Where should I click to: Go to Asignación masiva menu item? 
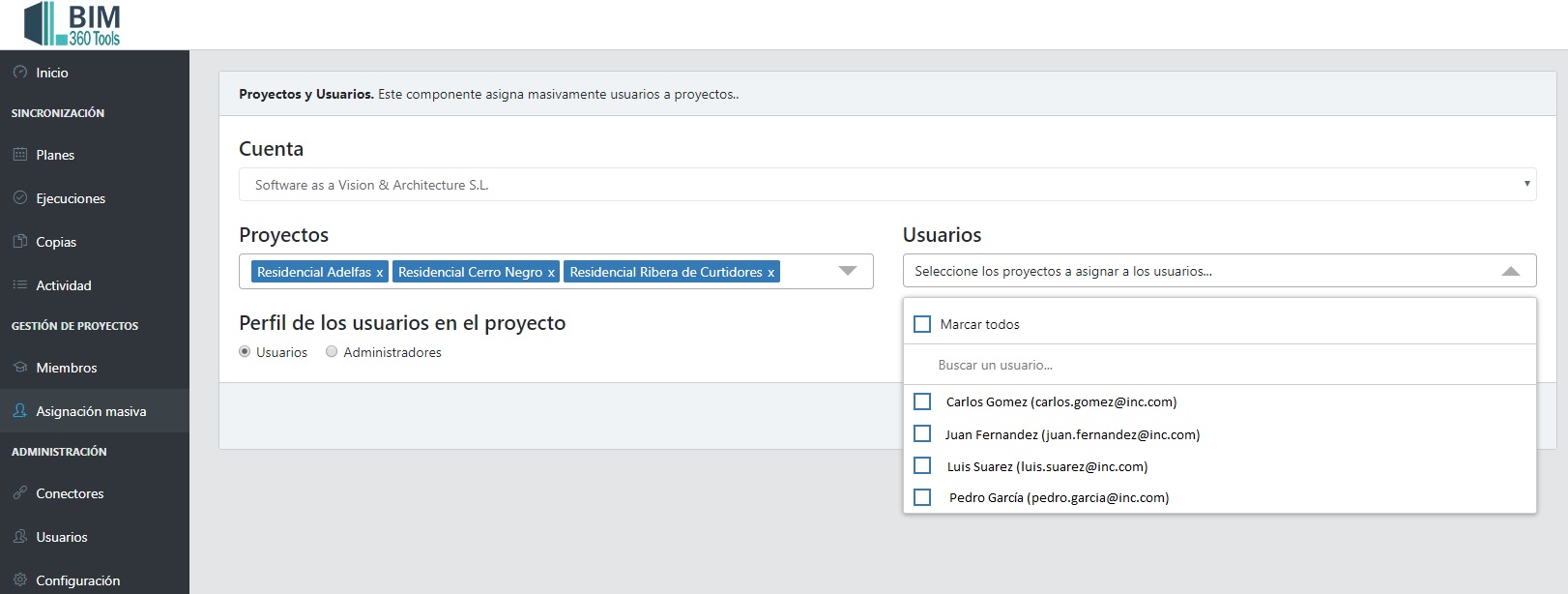(91, 411)
